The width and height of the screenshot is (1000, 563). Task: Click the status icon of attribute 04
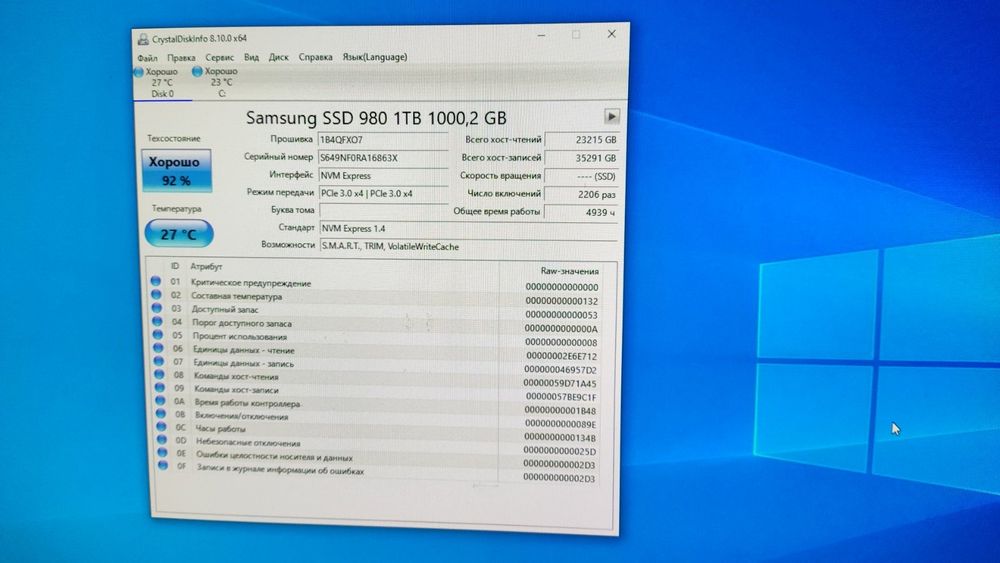(x=158, y=321)
